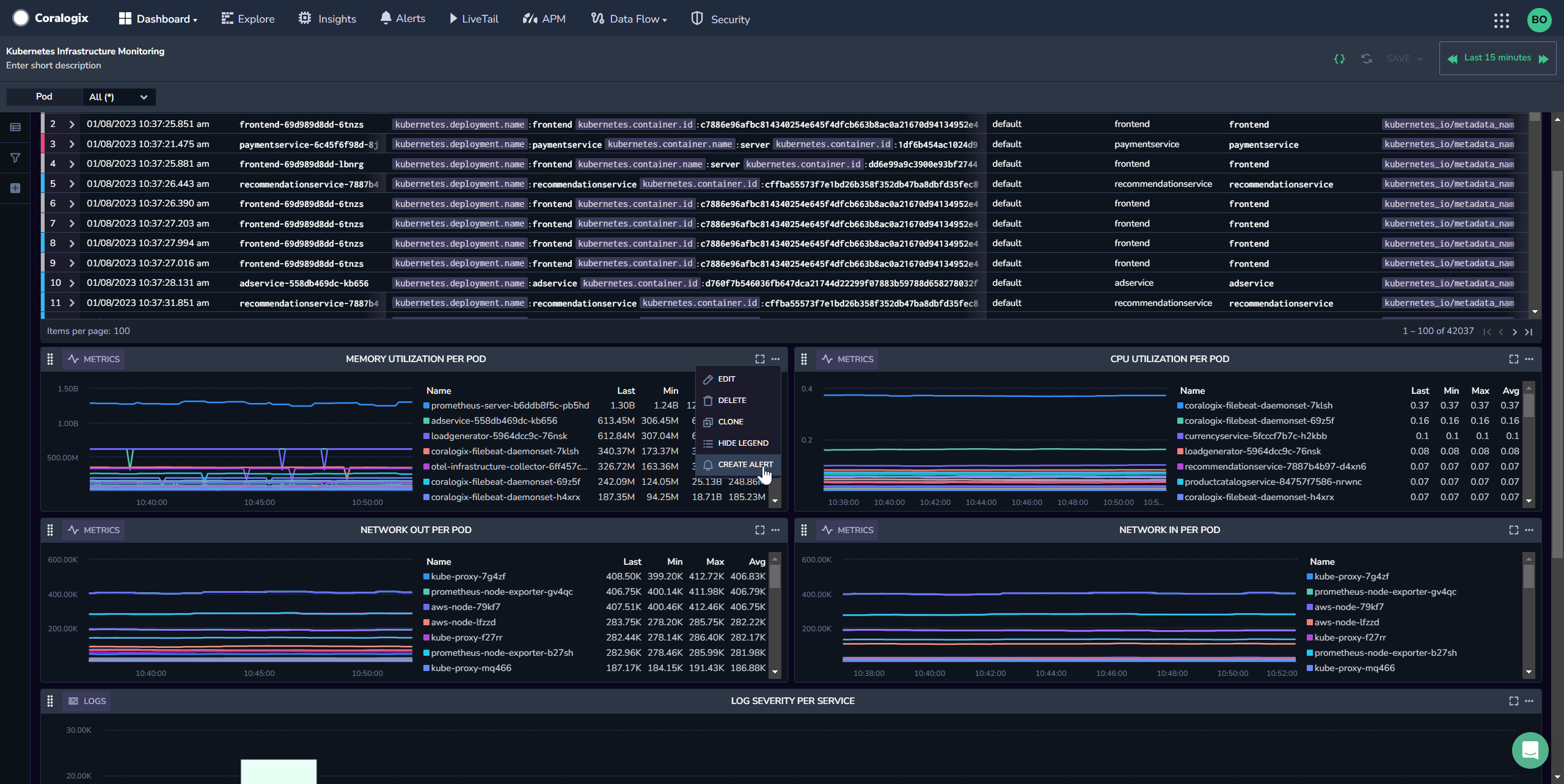Image resolution: width=1564 pixels, height=784 pixels.
Task: Click log table vertical scrollbar thumb
Action: pos(1534,117)
